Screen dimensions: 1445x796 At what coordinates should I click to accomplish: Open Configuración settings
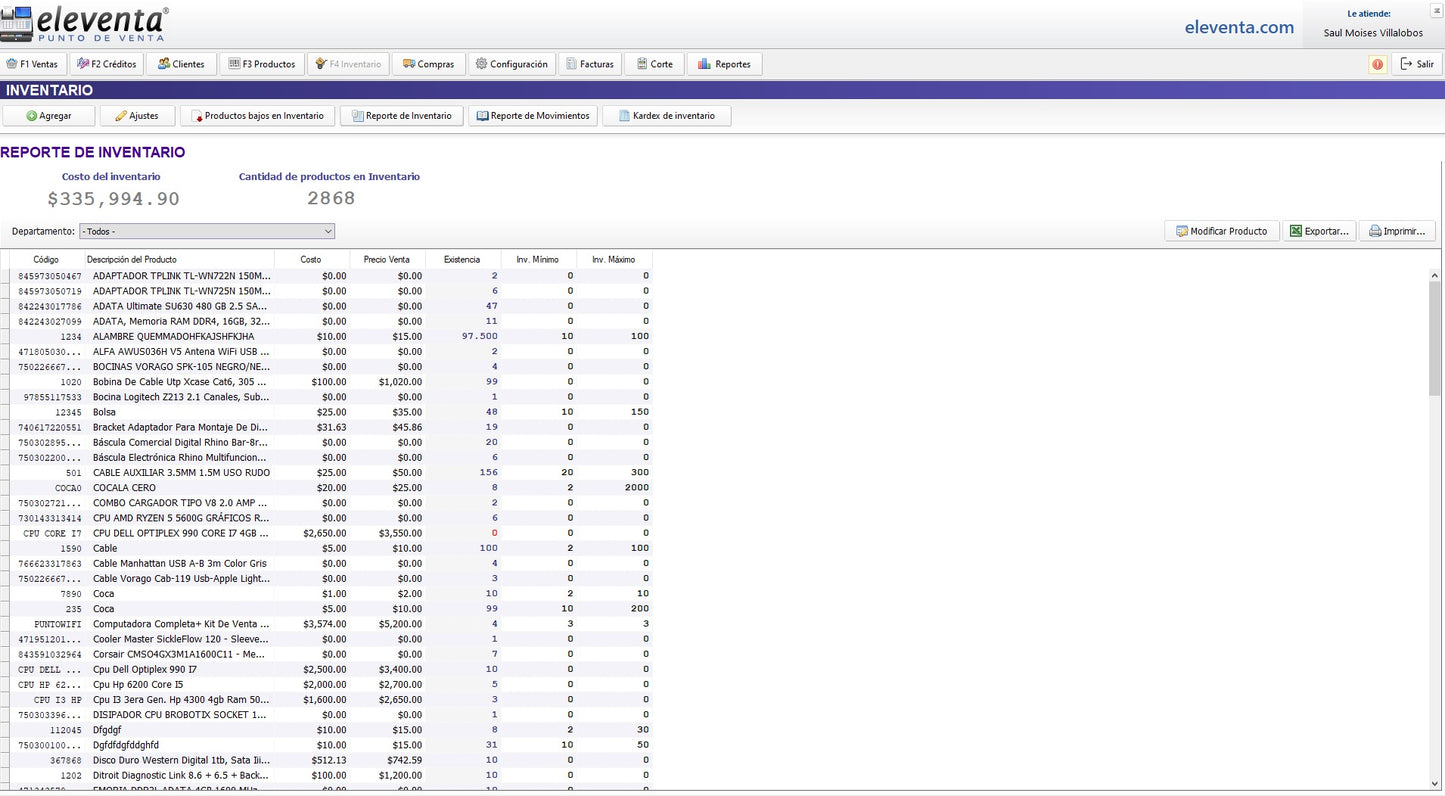pyautogui.click(x=511, y=64)
